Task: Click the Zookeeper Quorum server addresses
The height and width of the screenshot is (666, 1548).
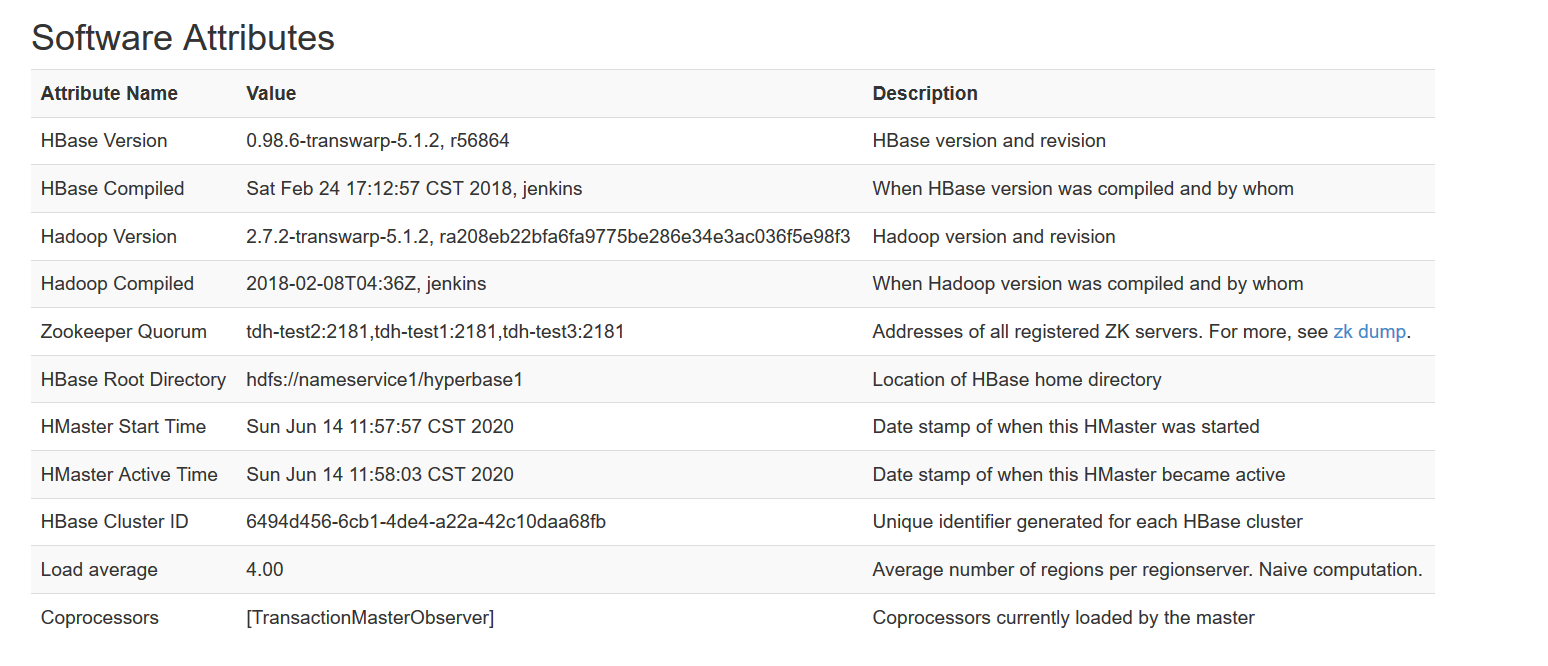Action: tap(435, 332)
